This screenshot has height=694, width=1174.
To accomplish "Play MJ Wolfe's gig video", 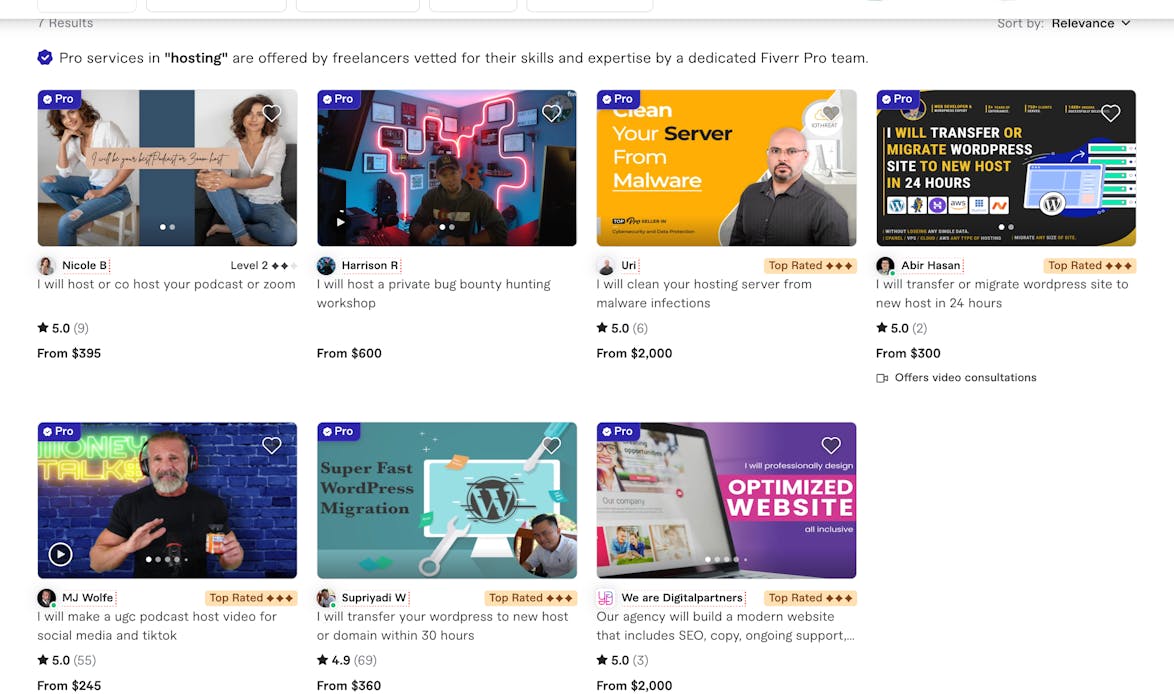I will tap(60, 554).
